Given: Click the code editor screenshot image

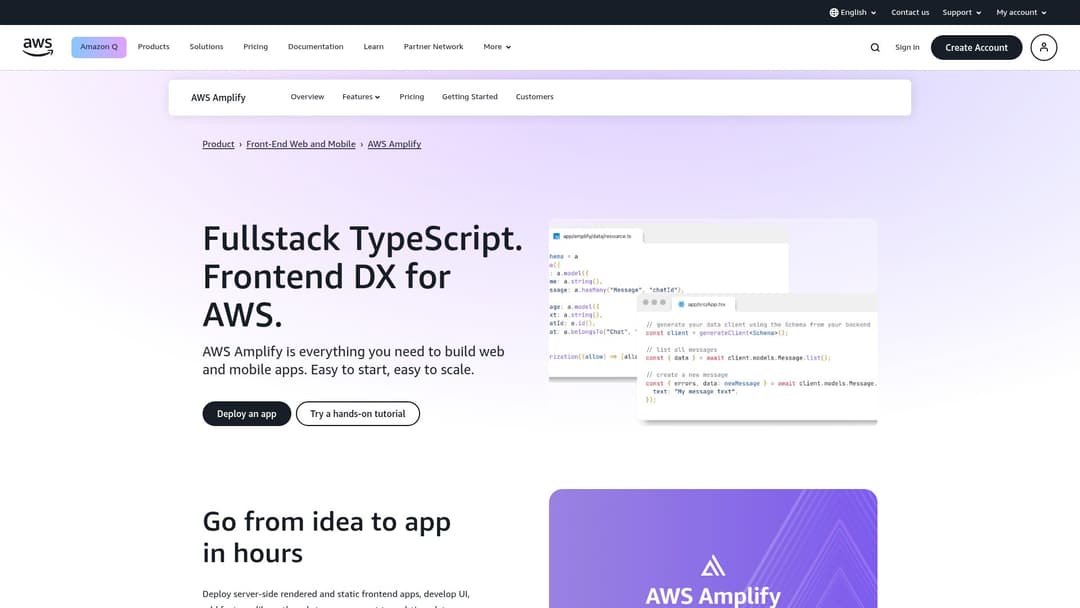Looking at the screenshot, I should (x=713, y=322).
